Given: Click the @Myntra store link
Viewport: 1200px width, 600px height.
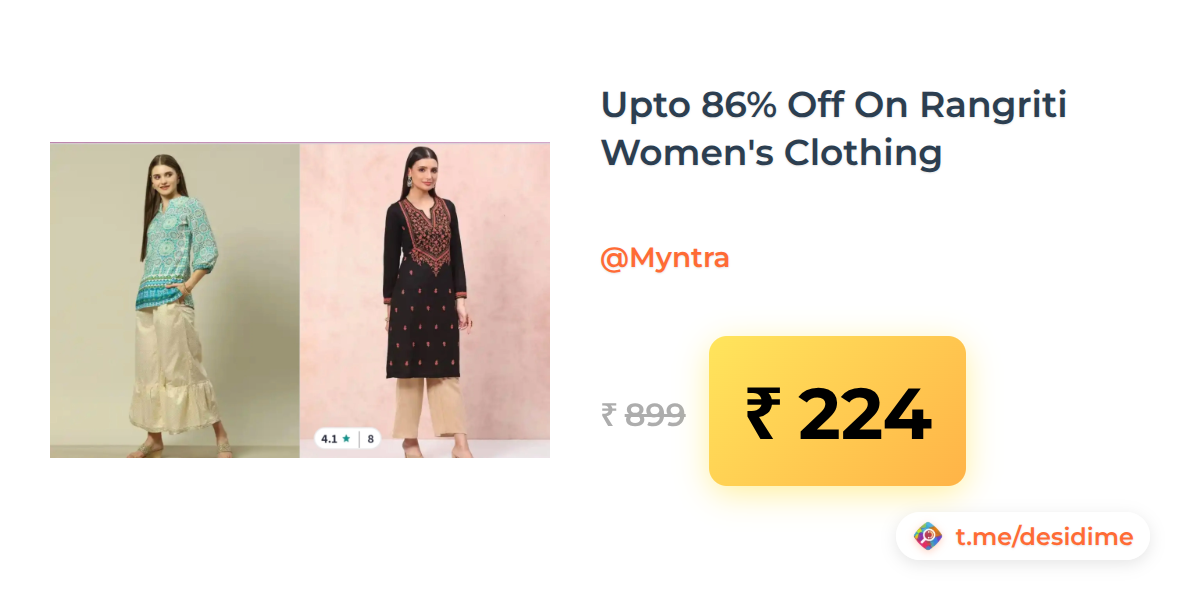Looking at the screenshot, I should point(664,258).
